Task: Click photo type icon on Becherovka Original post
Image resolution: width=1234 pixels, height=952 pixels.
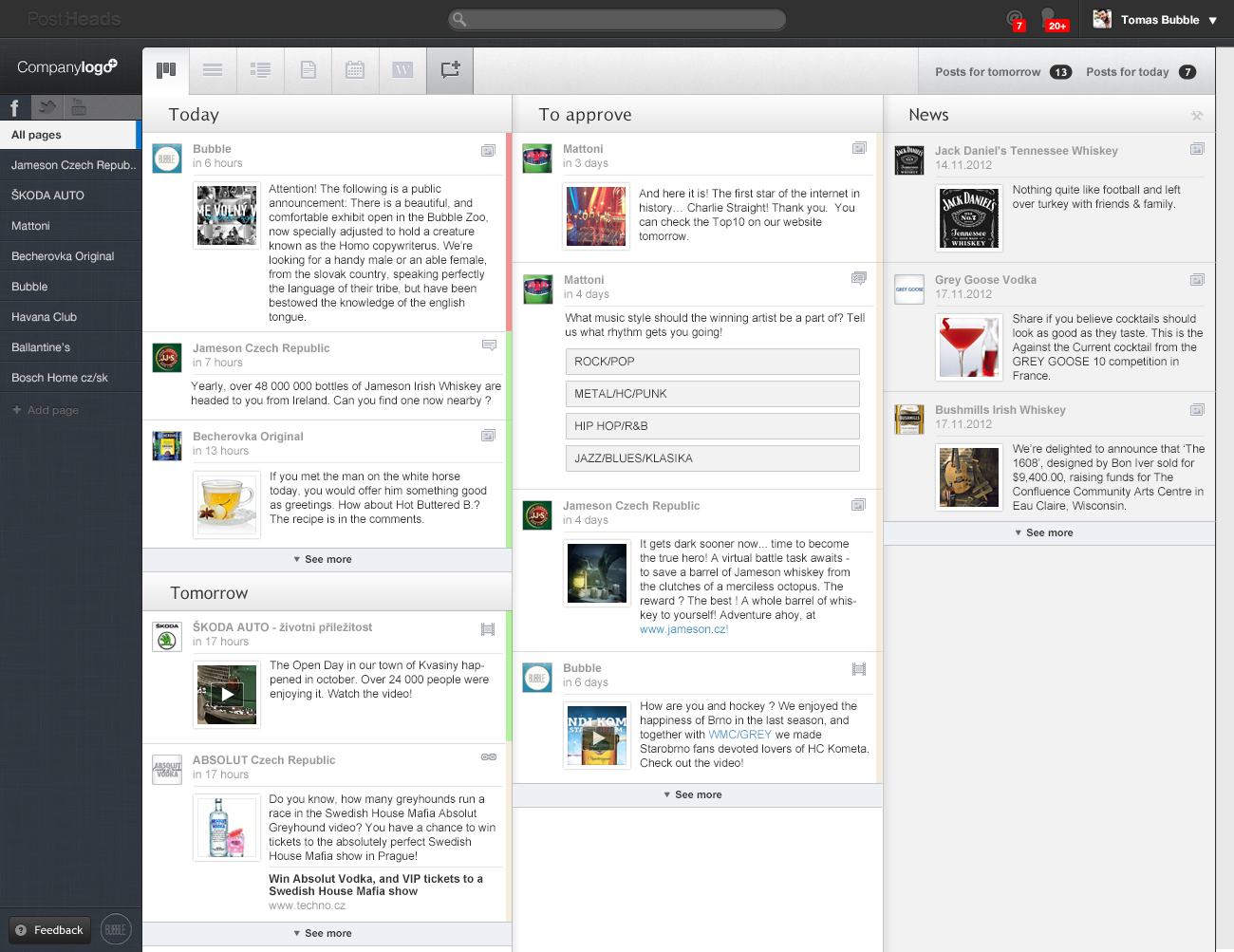Action: pyautogui.click(x=488, y=436)
